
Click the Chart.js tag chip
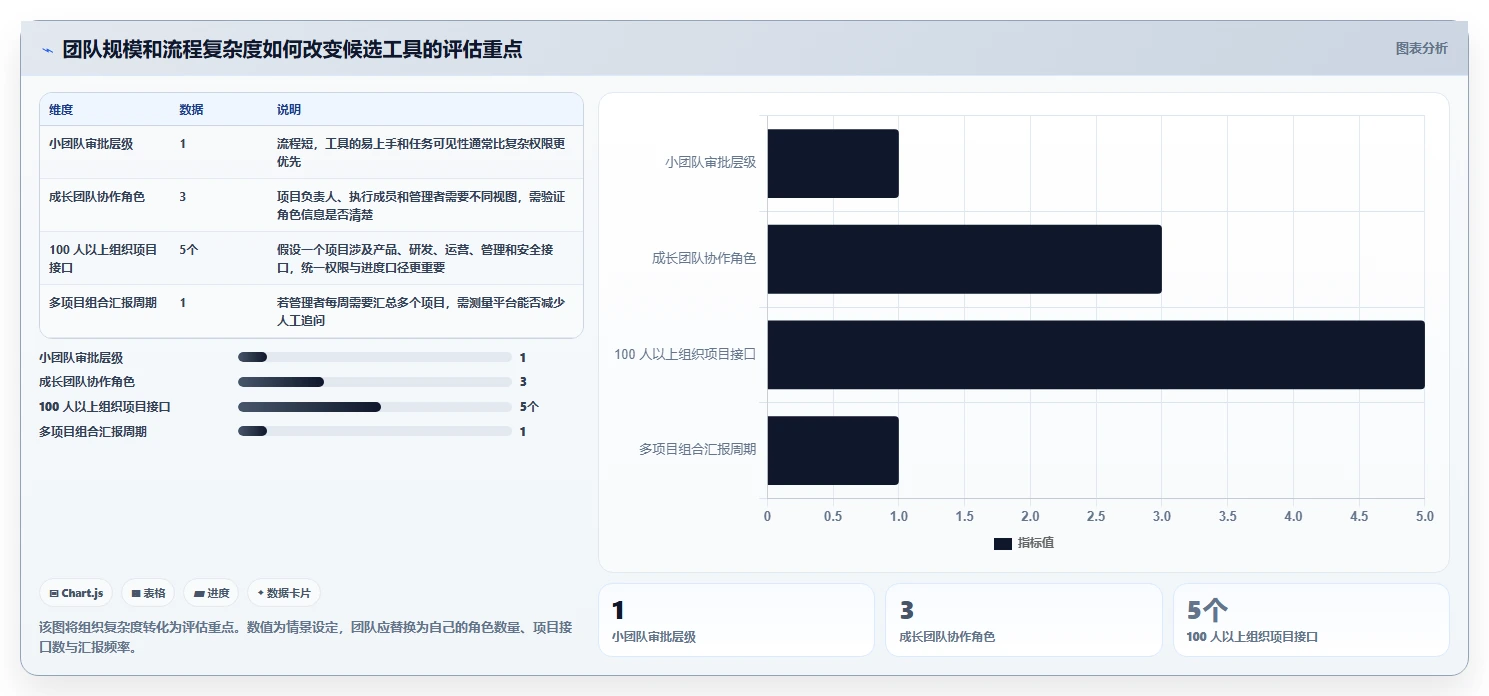[77, 593]
